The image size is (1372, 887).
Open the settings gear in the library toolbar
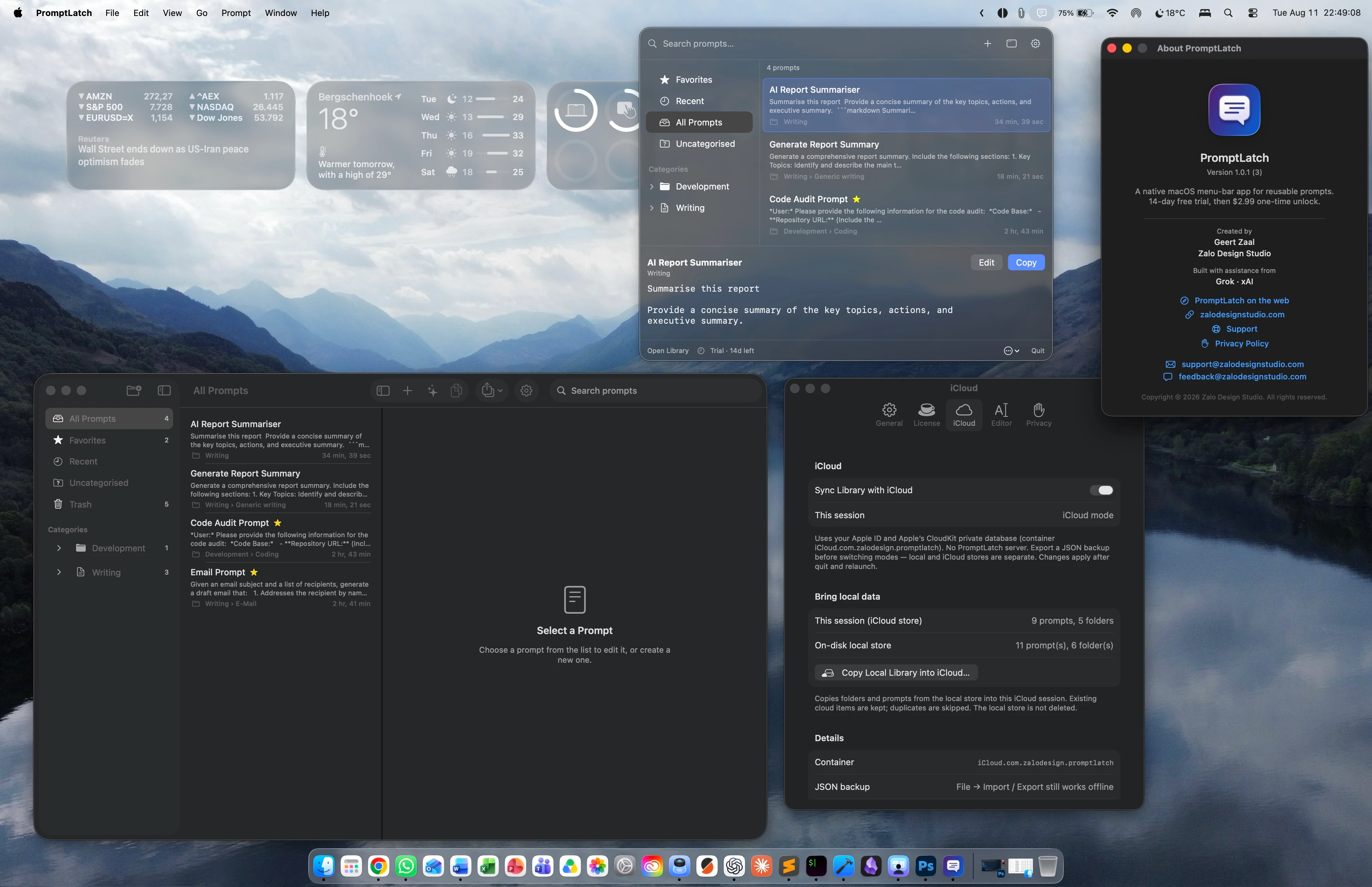(526, 391)
